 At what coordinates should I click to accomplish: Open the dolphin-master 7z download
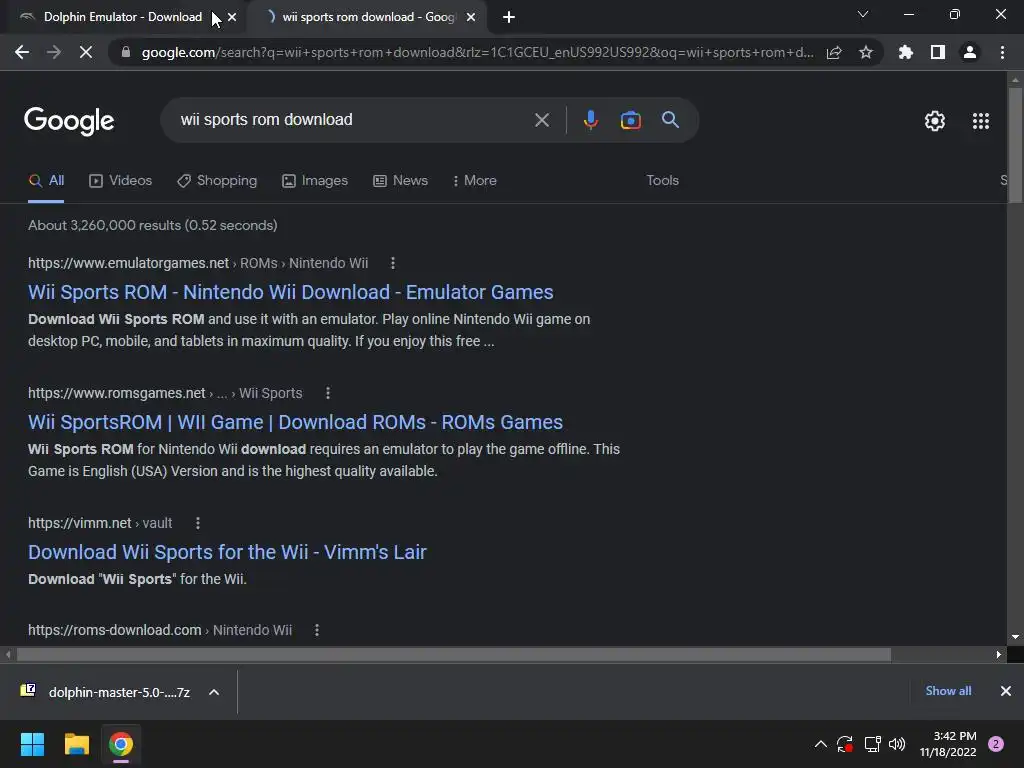108,692
